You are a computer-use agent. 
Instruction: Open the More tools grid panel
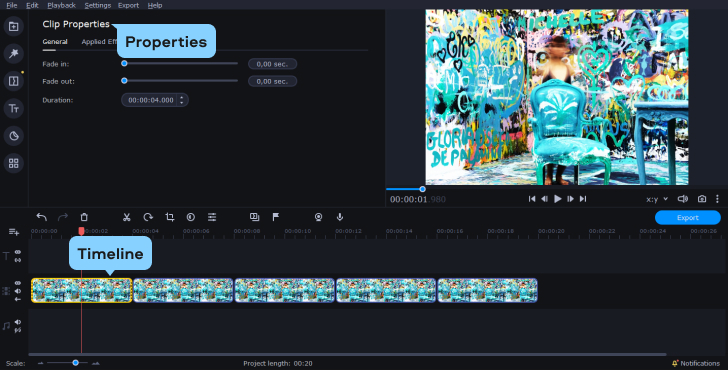click(x=13, y=163)
